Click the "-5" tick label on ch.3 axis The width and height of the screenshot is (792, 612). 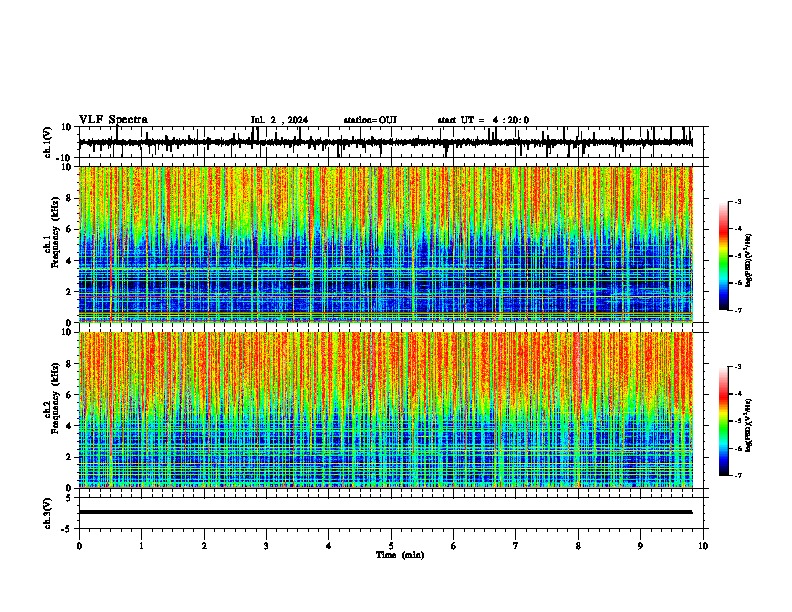point(68,529)
